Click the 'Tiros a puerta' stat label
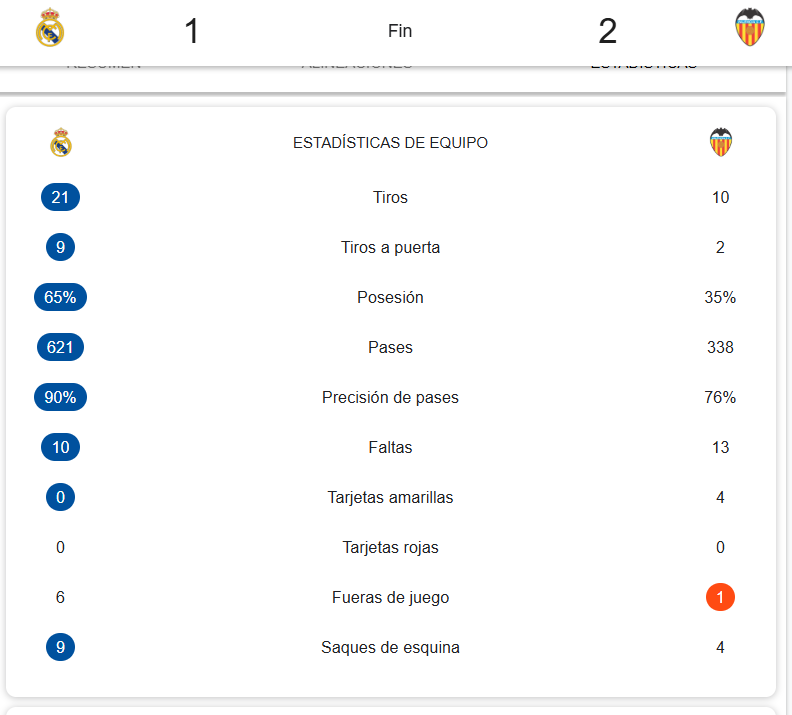The height and width of the screenshot is (715, 792). 390,247
